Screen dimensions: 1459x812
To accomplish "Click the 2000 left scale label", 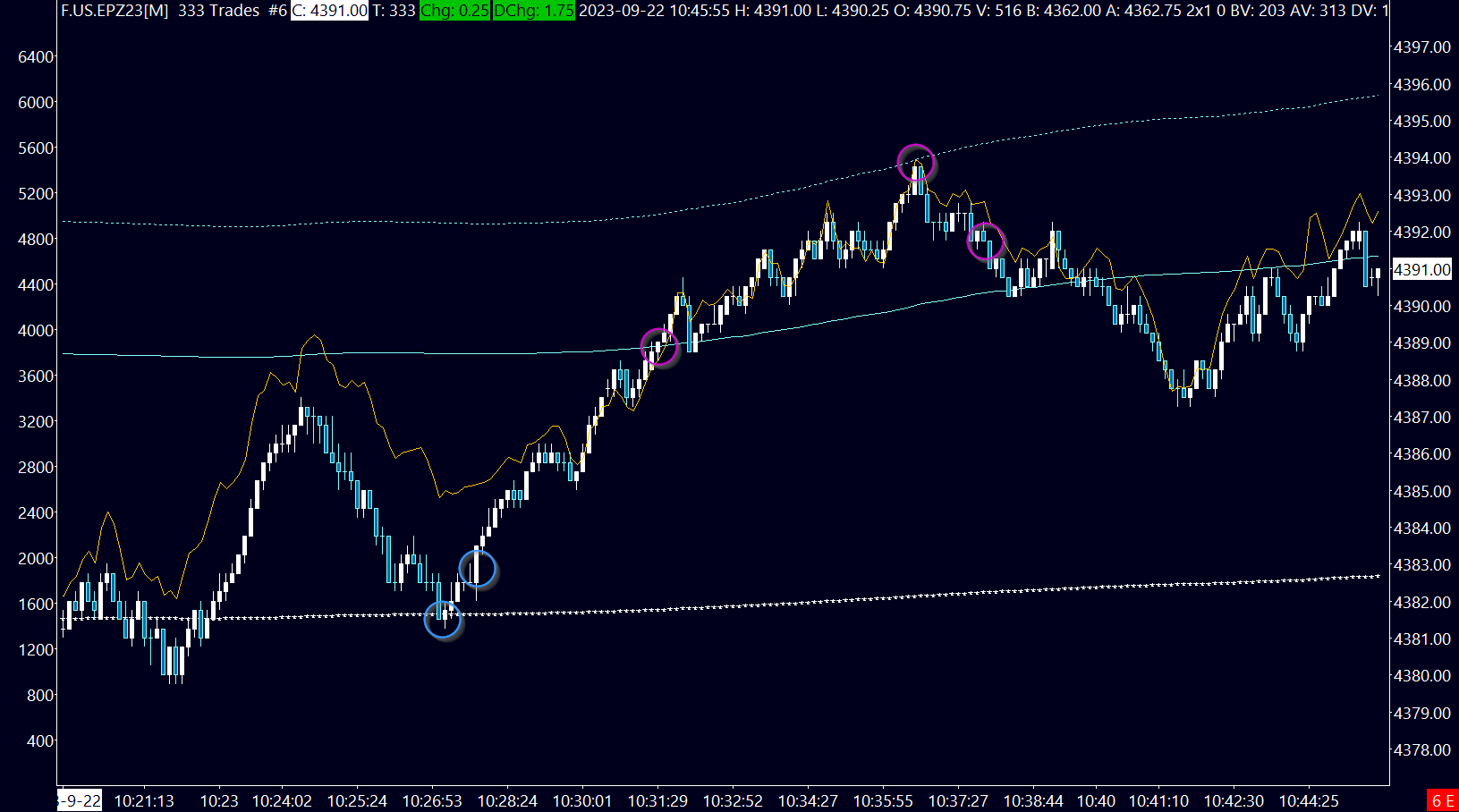I will pos(36,559).
